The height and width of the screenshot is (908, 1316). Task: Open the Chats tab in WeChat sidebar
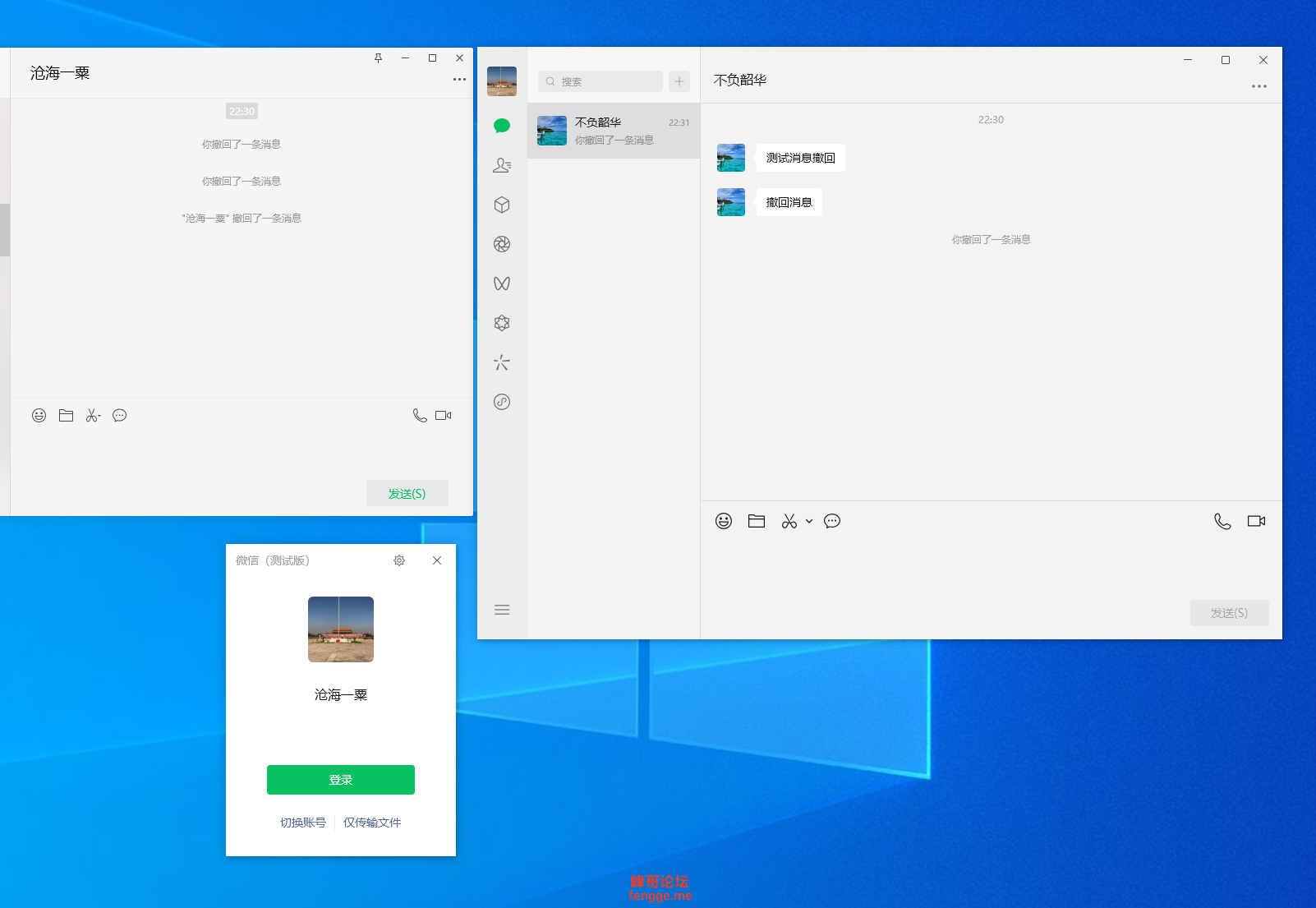pos(502,126)
